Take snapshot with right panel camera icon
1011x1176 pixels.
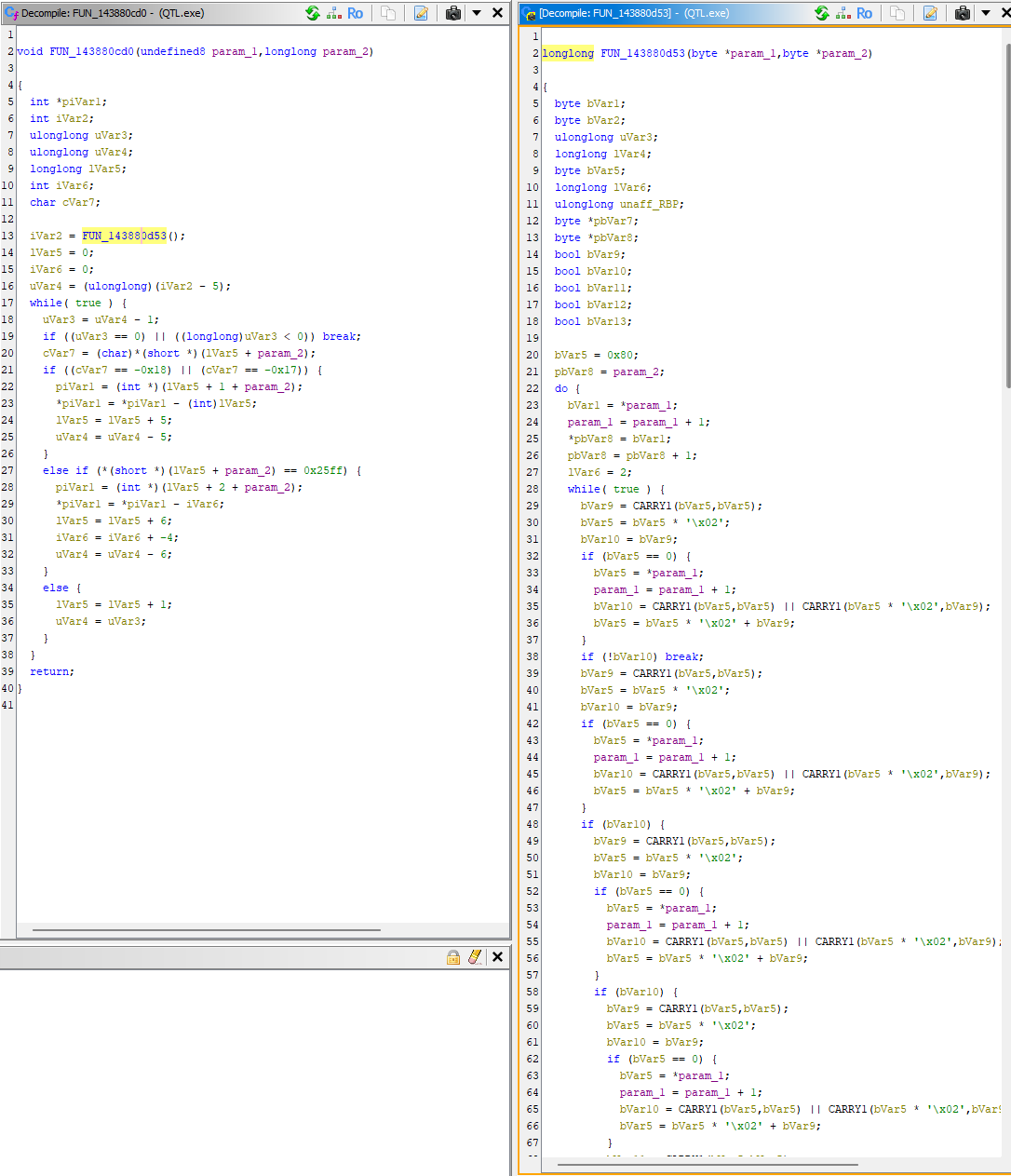click(x=963, y=13)
